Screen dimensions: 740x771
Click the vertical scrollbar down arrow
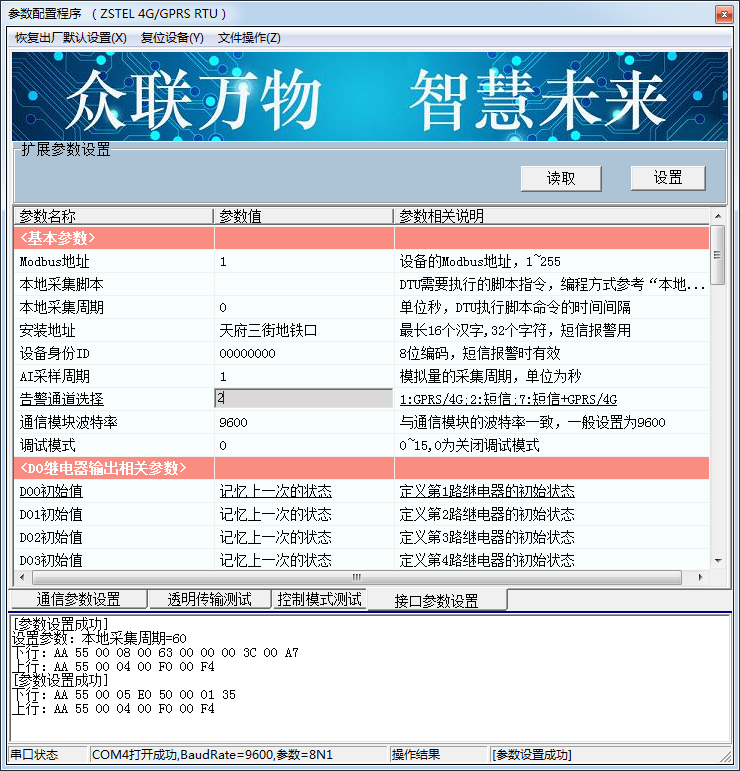point(718,561)
